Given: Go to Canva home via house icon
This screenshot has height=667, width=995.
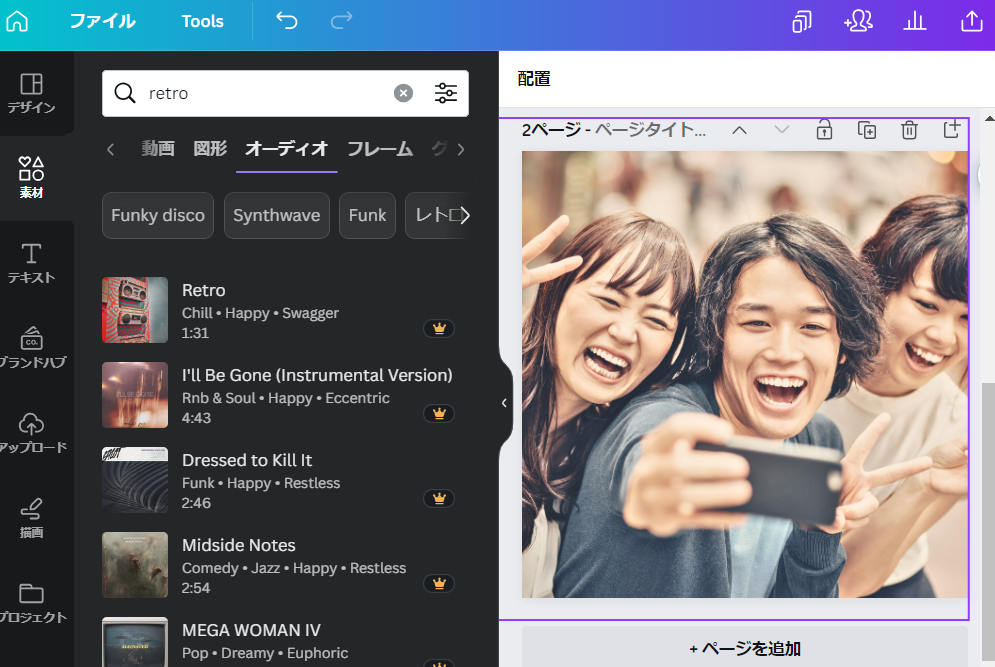Looking at the screenshot, I should click(17, 21).
